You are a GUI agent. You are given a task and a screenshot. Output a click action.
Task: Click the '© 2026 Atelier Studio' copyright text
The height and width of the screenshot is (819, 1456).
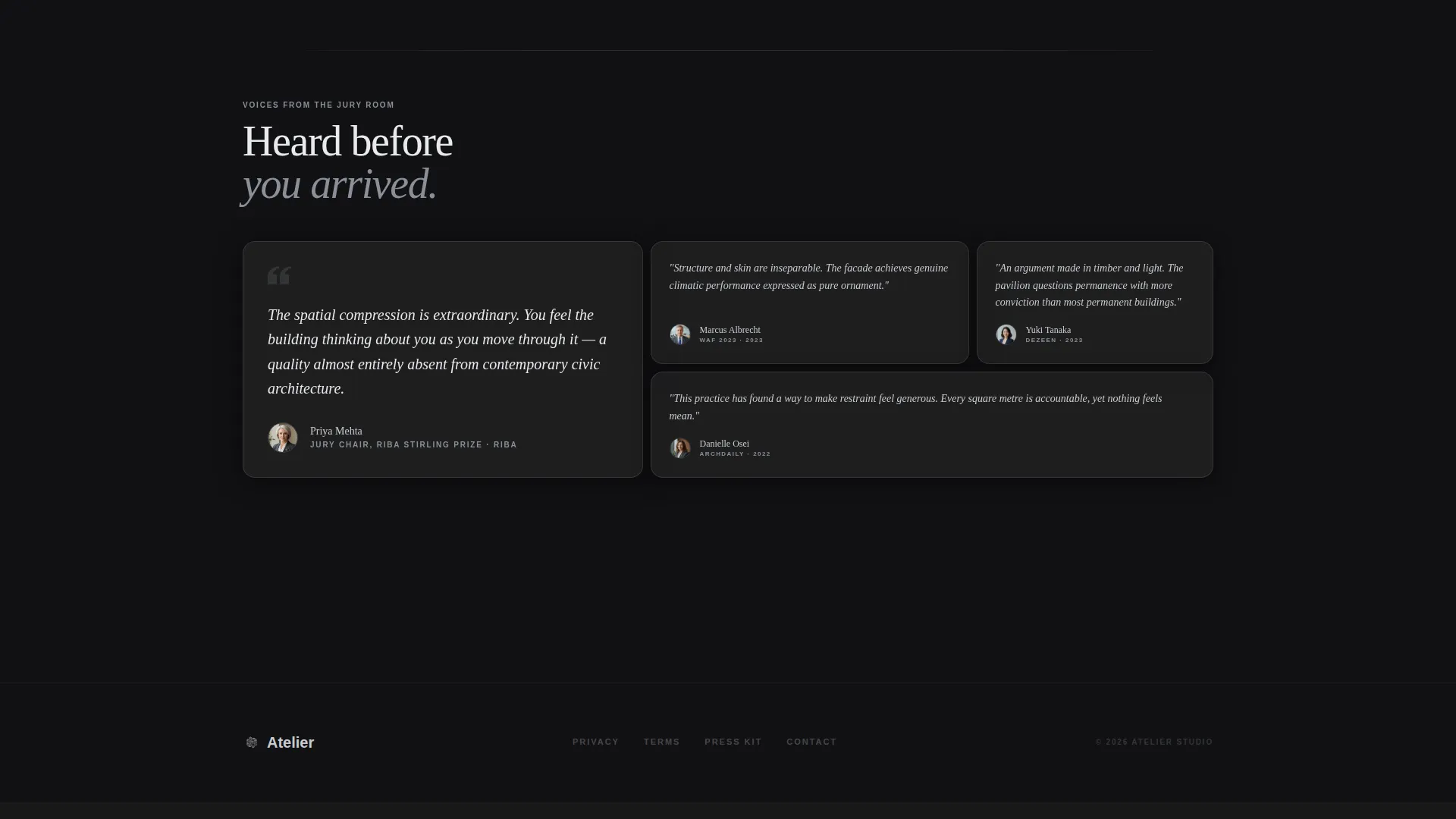tap(1154, 742)
